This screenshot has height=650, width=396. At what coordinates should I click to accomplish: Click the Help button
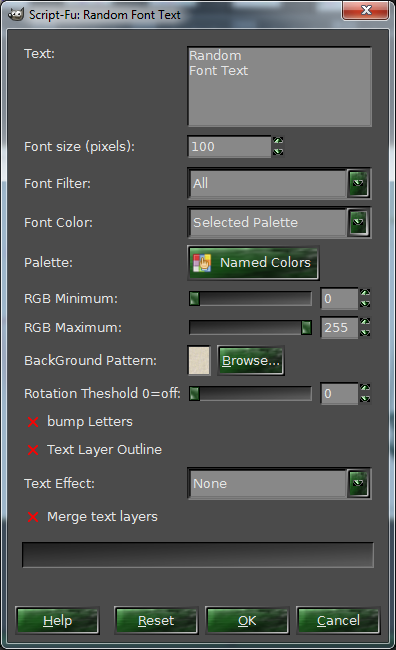58,621
